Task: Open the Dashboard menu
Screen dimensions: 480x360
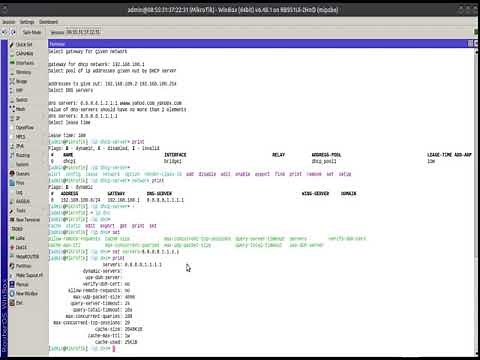Action: click(49, 22)
